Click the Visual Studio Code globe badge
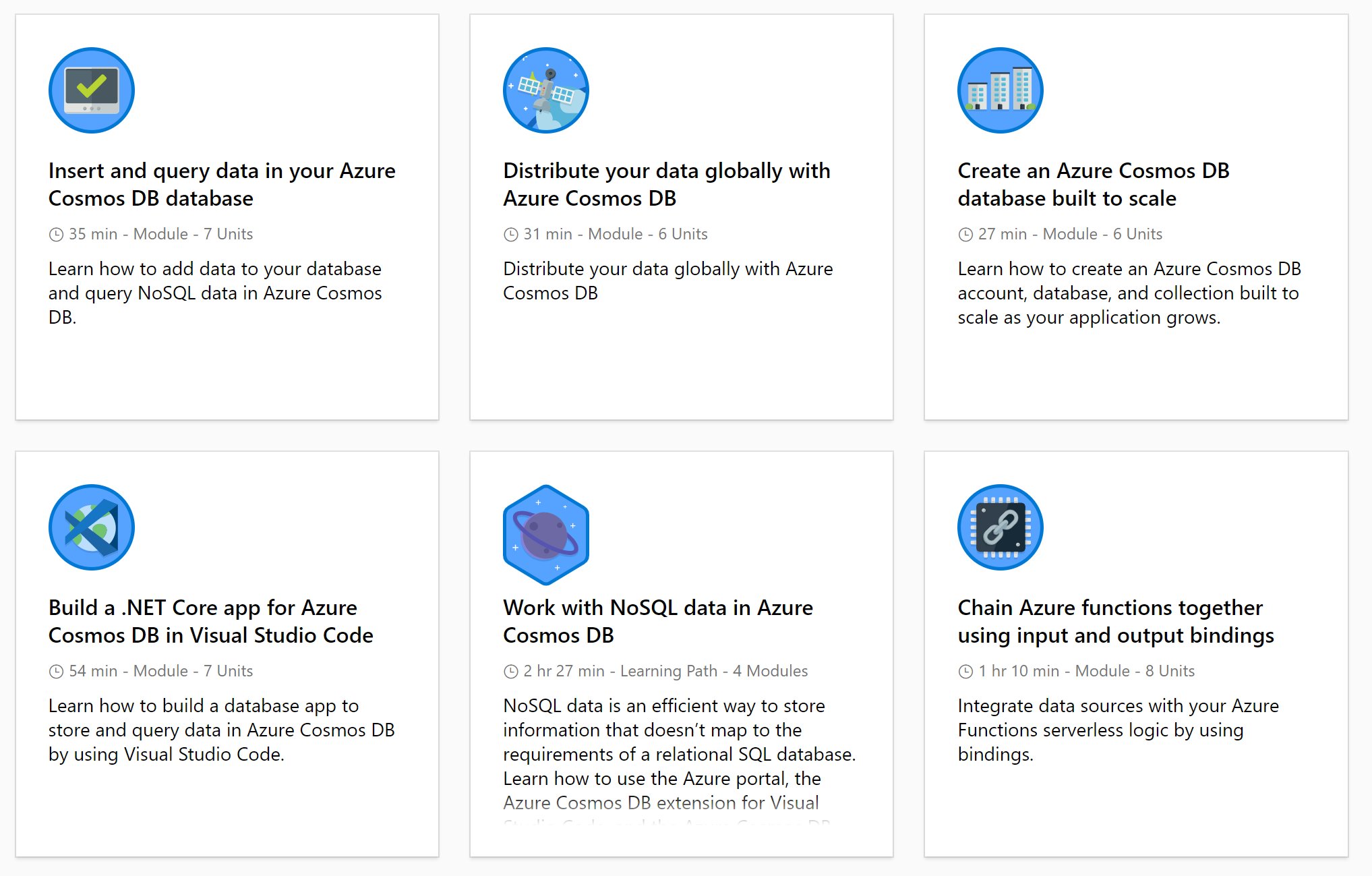 [92, 527]
